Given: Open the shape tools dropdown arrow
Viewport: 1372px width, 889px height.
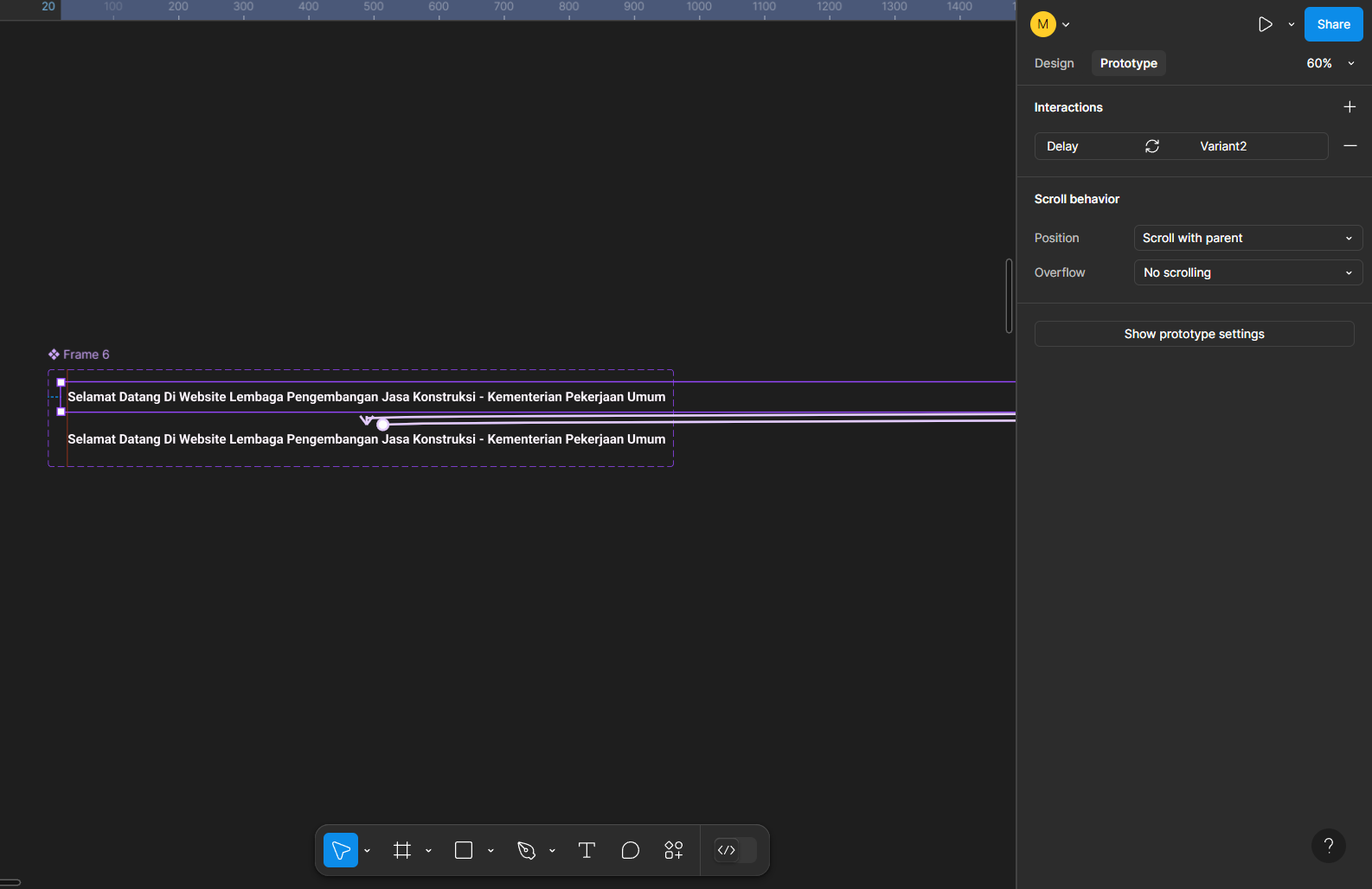Looking at the screenshot, I should coord(490,851).
